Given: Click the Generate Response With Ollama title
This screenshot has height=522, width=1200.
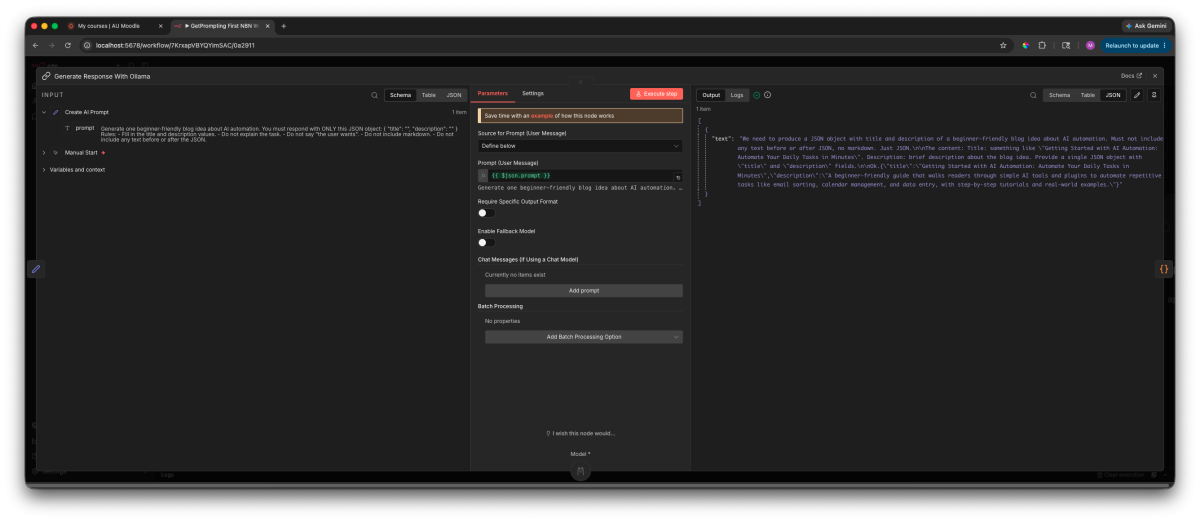Looking at the screenshot, I should click(x=103, y=76).
